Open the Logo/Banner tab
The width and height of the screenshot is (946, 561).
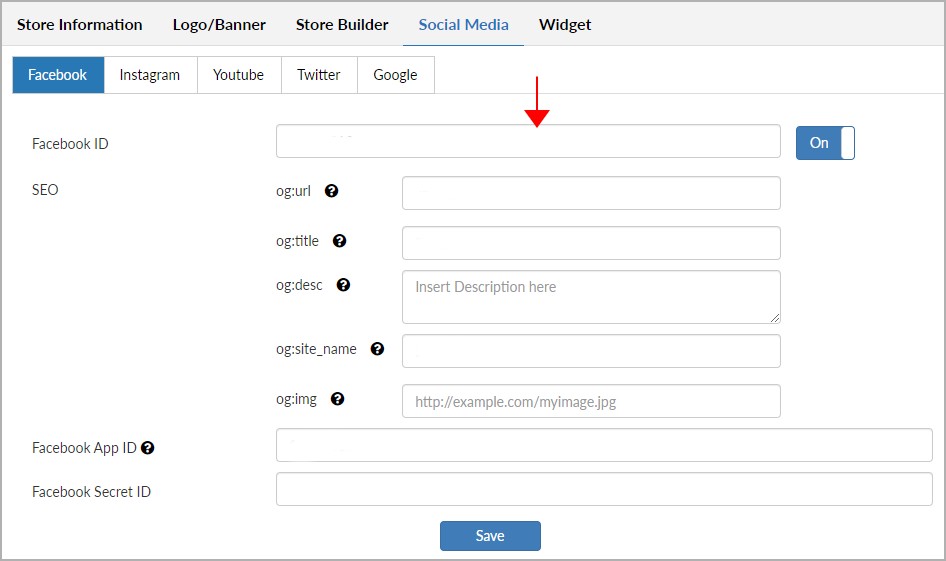[x=219, y=25]
